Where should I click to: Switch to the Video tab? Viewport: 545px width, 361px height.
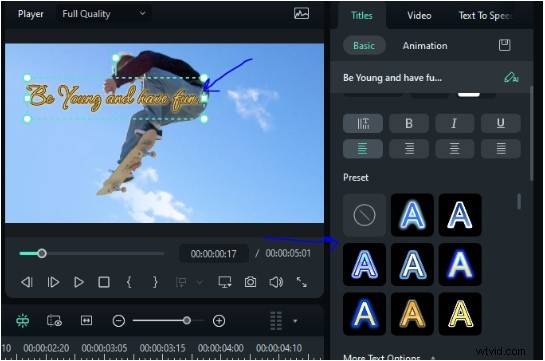coord(419,16)
